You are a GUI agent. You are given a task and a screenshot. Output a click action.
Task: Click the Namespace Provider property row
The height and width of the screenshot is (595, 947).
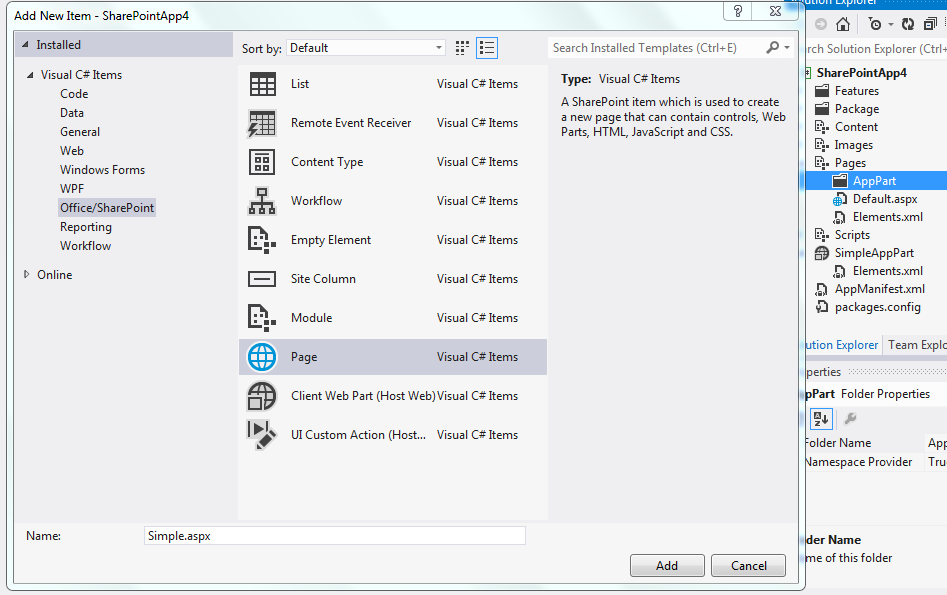click(876, 462)
